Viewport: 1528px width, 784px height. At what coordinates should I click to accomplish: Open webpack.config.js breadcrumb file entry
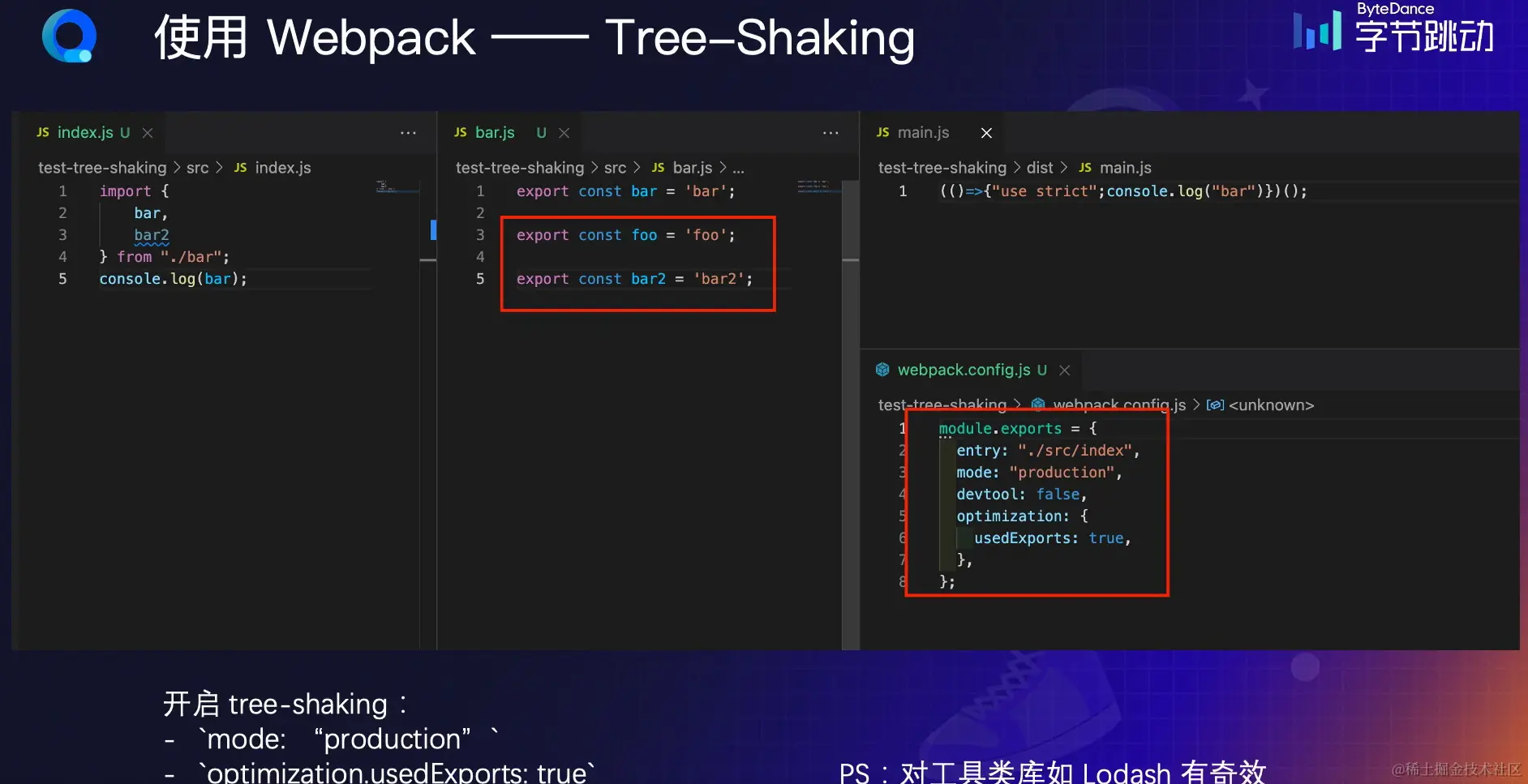[1119, 405]
